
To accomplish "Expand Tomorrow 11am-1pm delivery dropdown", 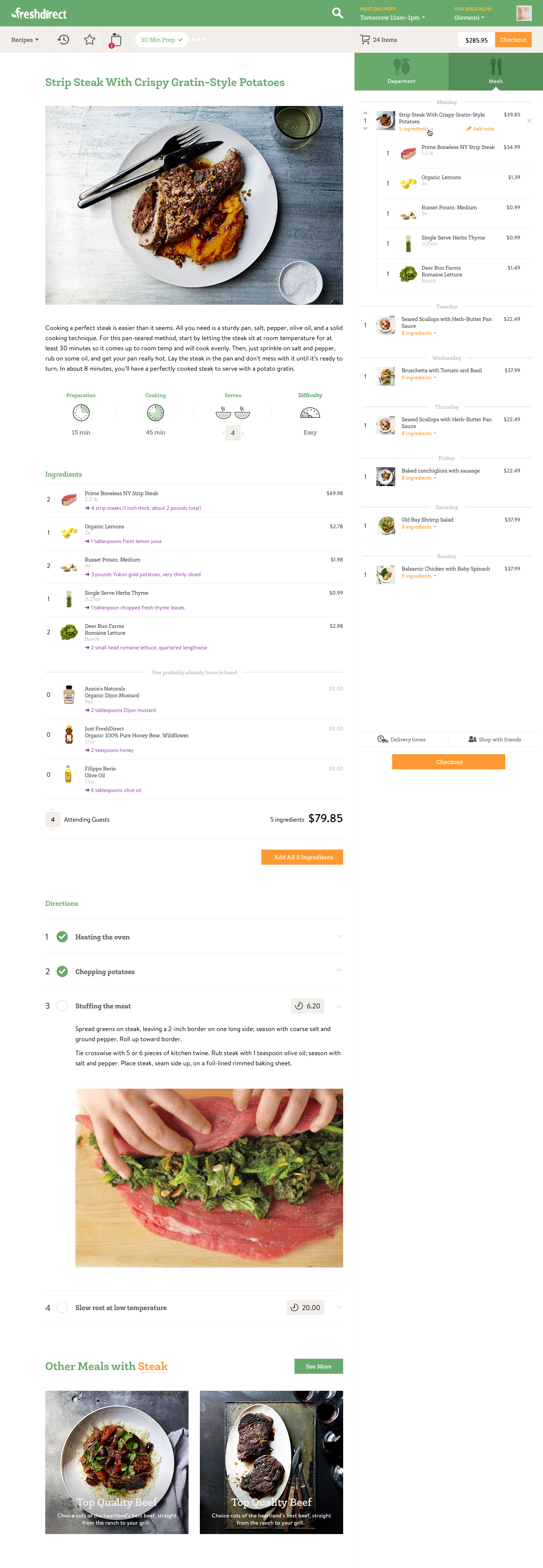I will pos(393,18).
